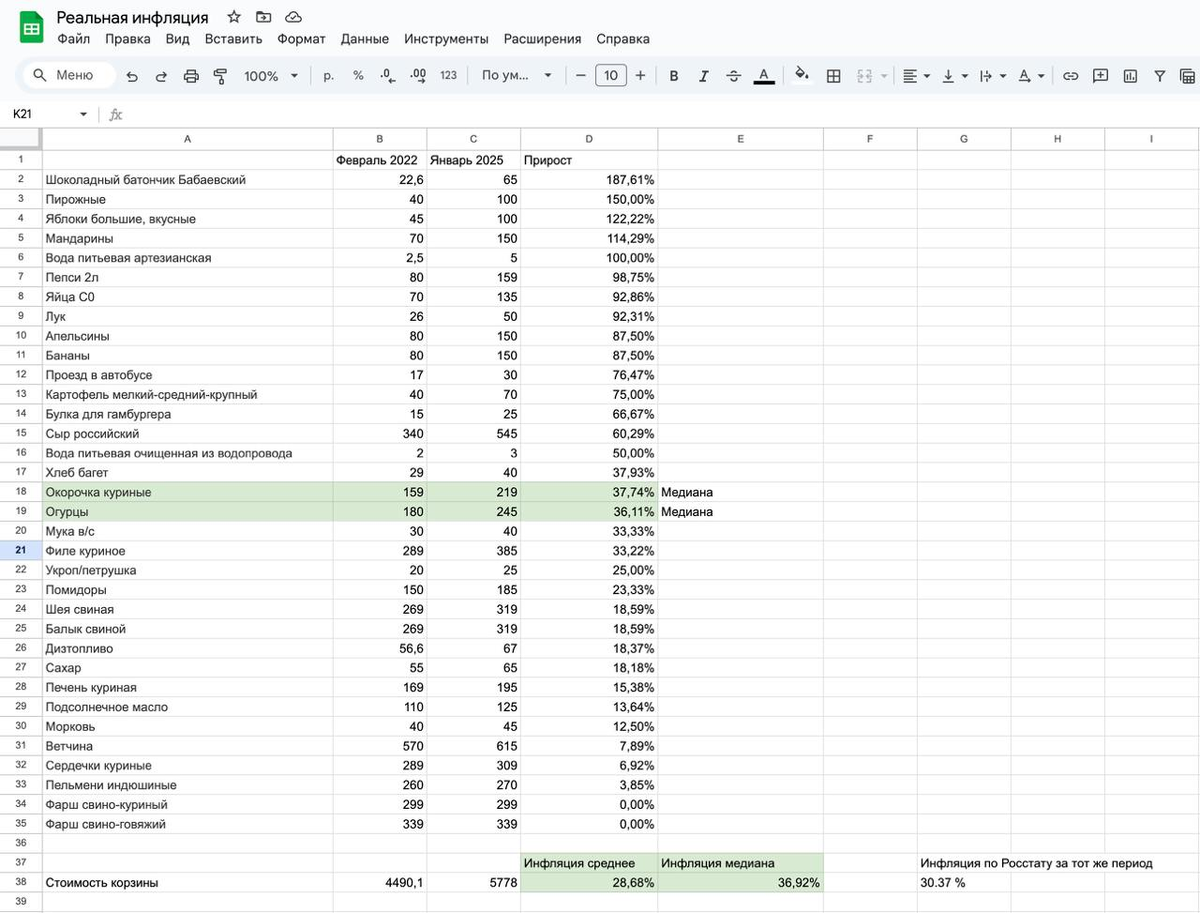1200x913 pixels.
Task: Click the Insert chart icon
Action: 1130,75
